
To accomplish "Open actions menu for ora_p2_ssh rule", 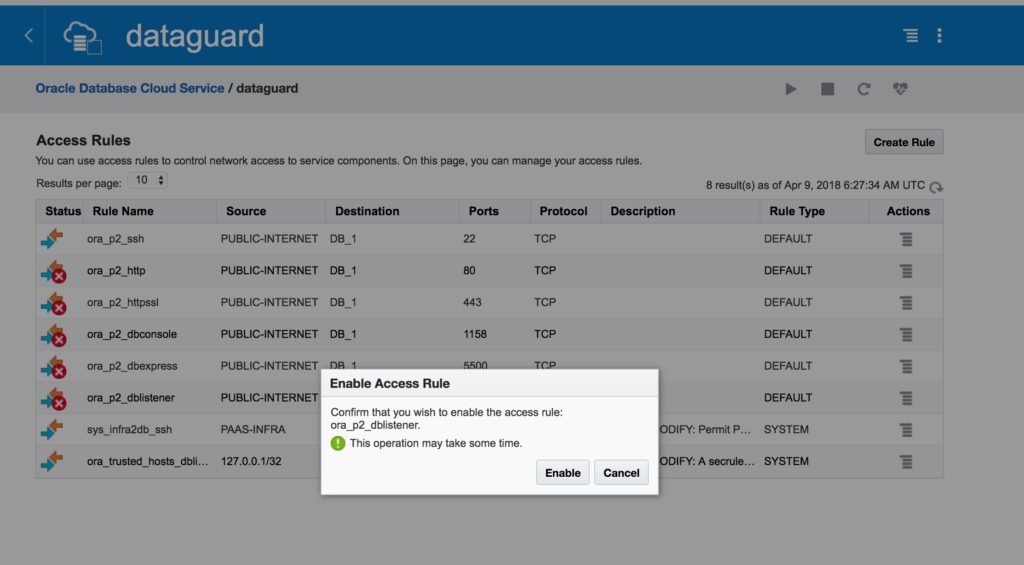I will 906,239.
